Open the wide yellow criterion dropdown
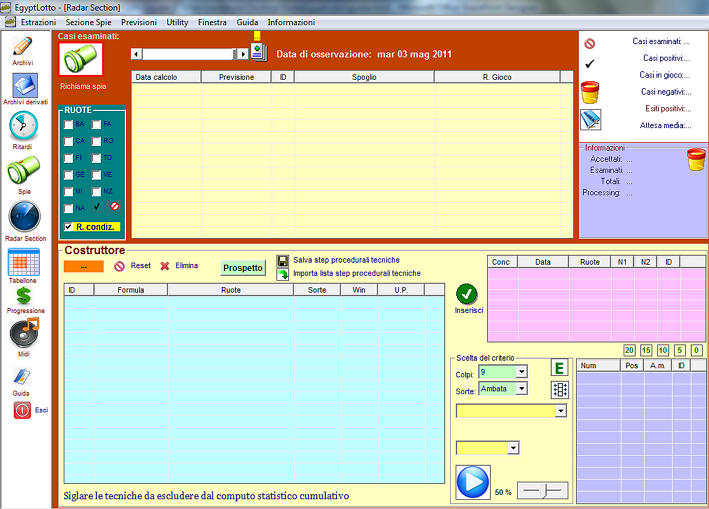 [561, 411]
